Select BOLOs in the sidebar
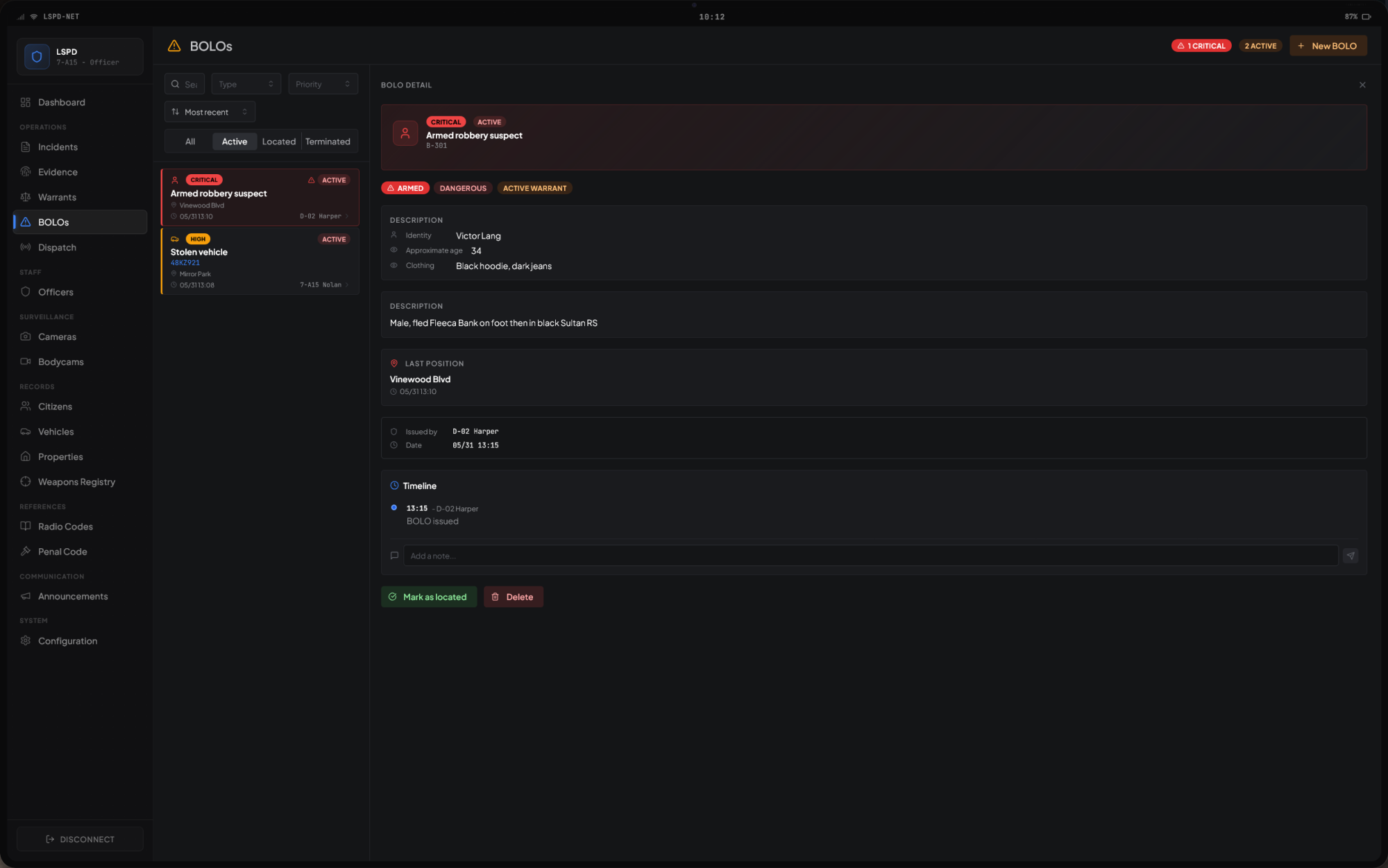The width and height of the screenshot is (1388, 868). point(80,222)
